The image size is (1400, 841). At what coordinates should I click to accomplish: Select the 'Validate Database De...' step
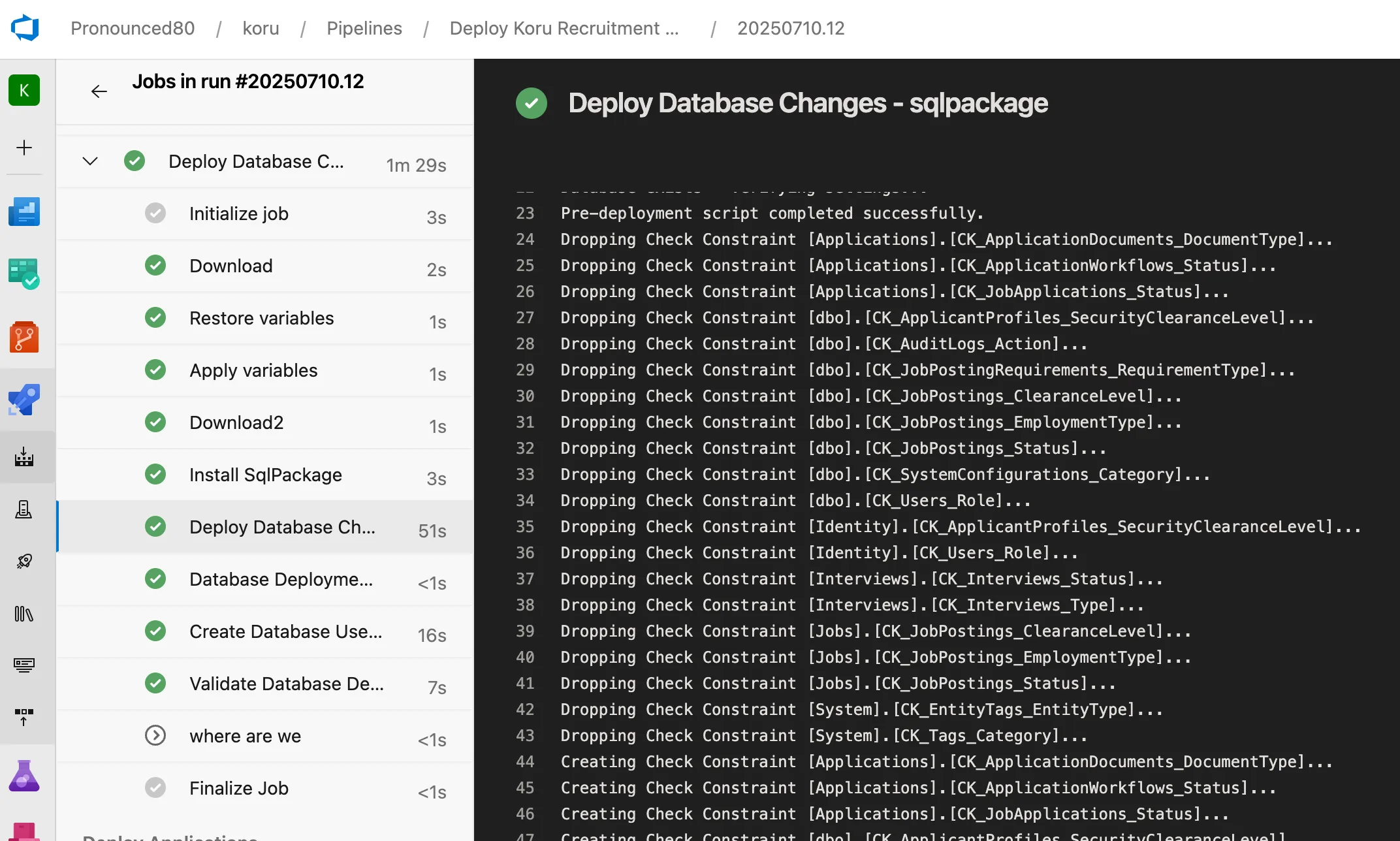287,684
